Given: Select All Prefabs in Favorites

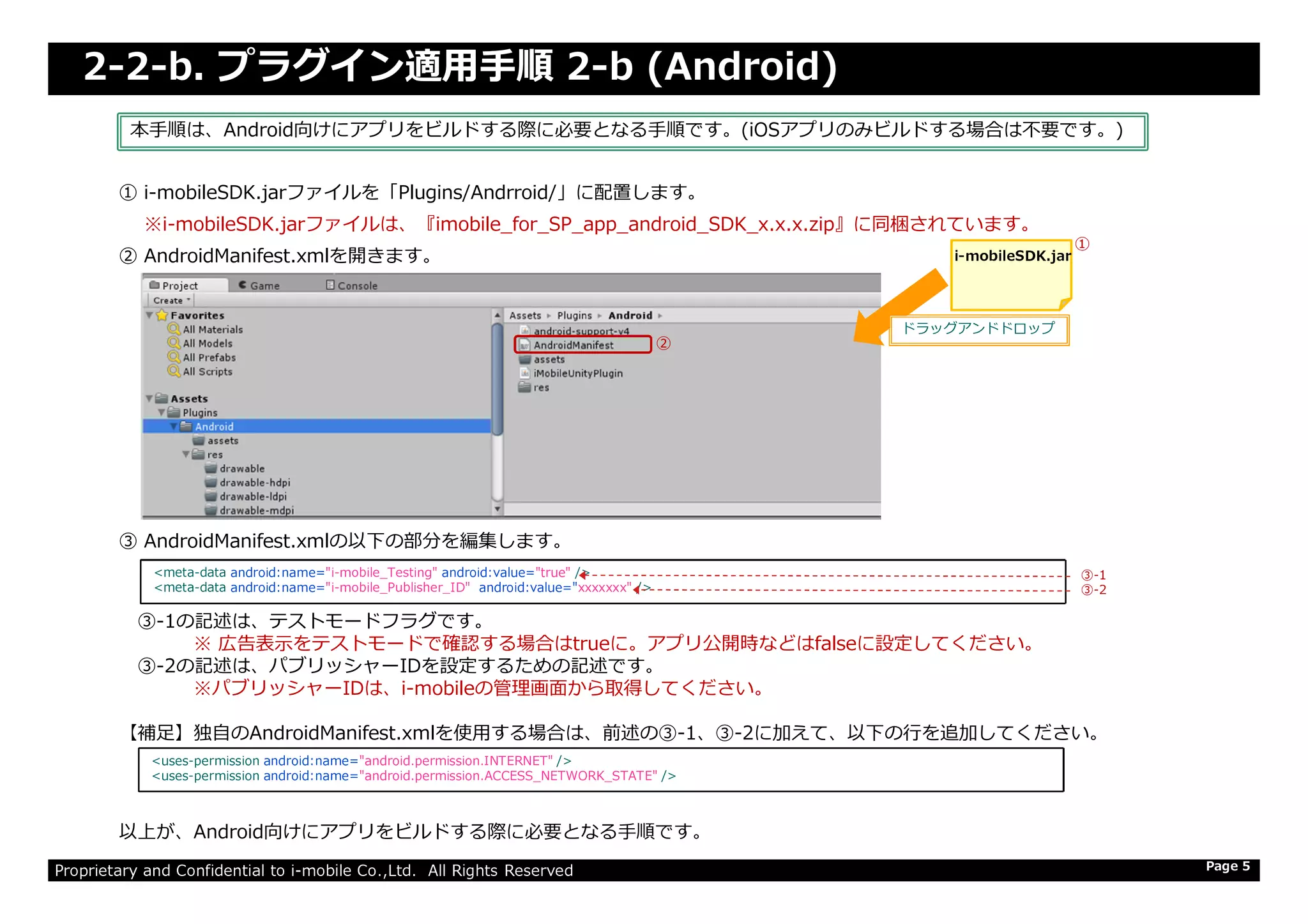Looking at the screenshot, I should 209,358.
